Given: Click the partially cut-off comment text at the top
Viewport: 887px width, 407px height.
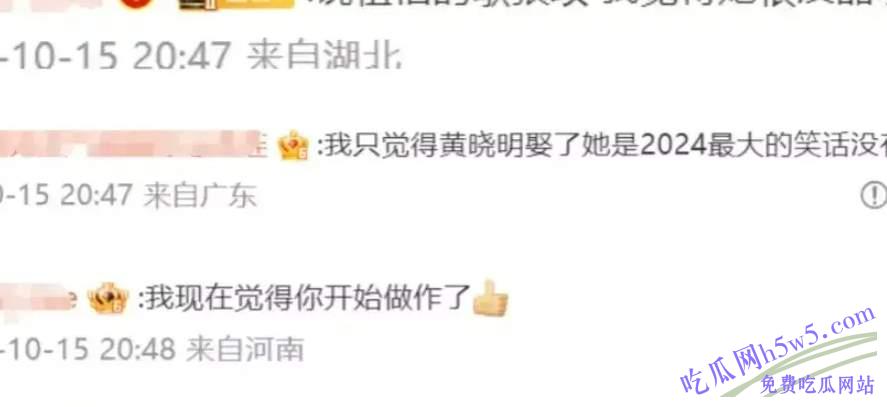Looking at the screenshot, I should click(x=594, y=5).
